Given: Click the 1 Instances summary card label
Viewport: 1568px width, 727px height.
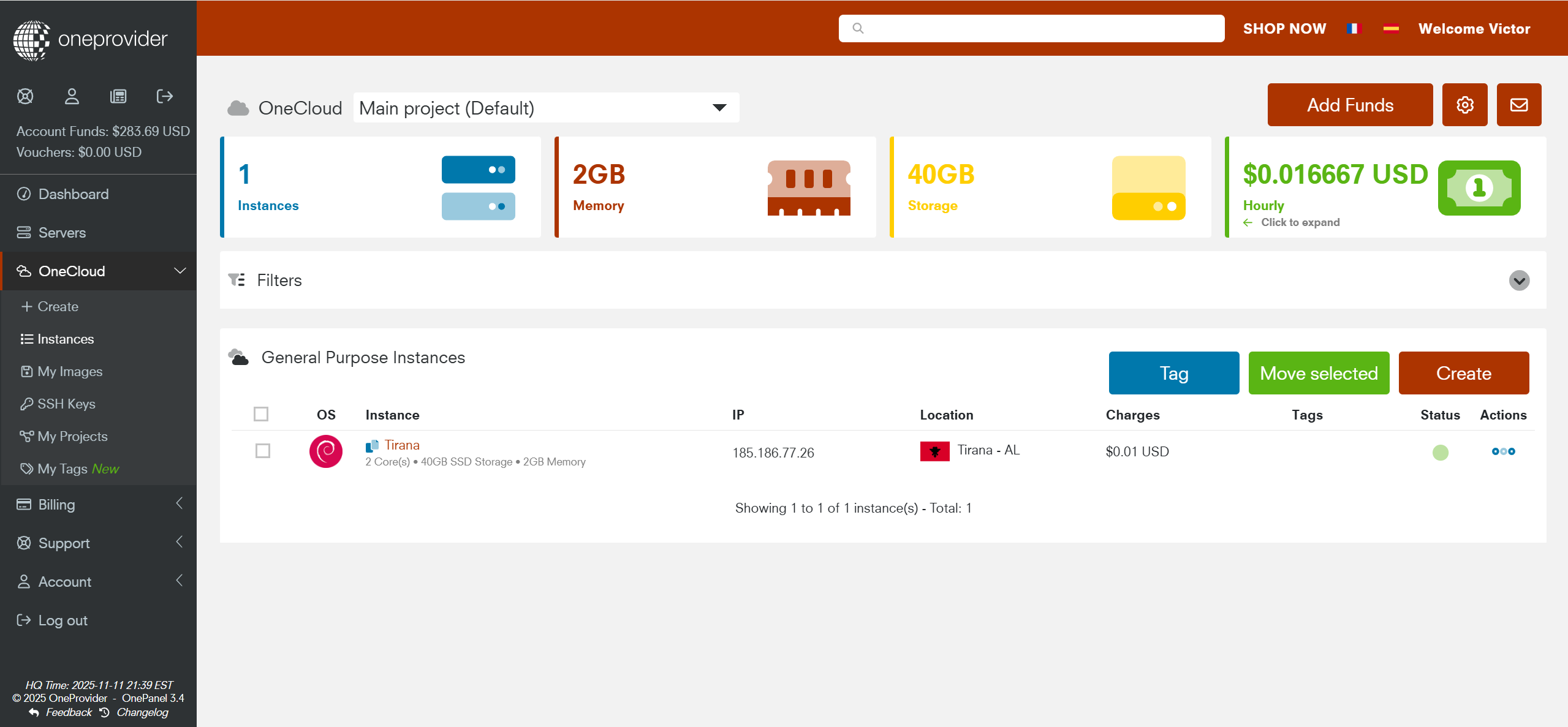Looking at the screenshot, I should 268,206.
